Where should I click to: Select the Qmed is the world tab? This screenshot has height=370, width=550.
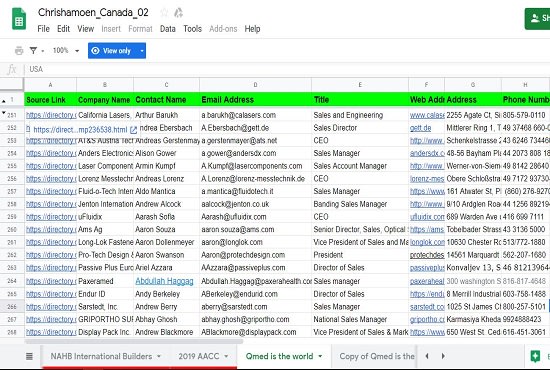279,356
